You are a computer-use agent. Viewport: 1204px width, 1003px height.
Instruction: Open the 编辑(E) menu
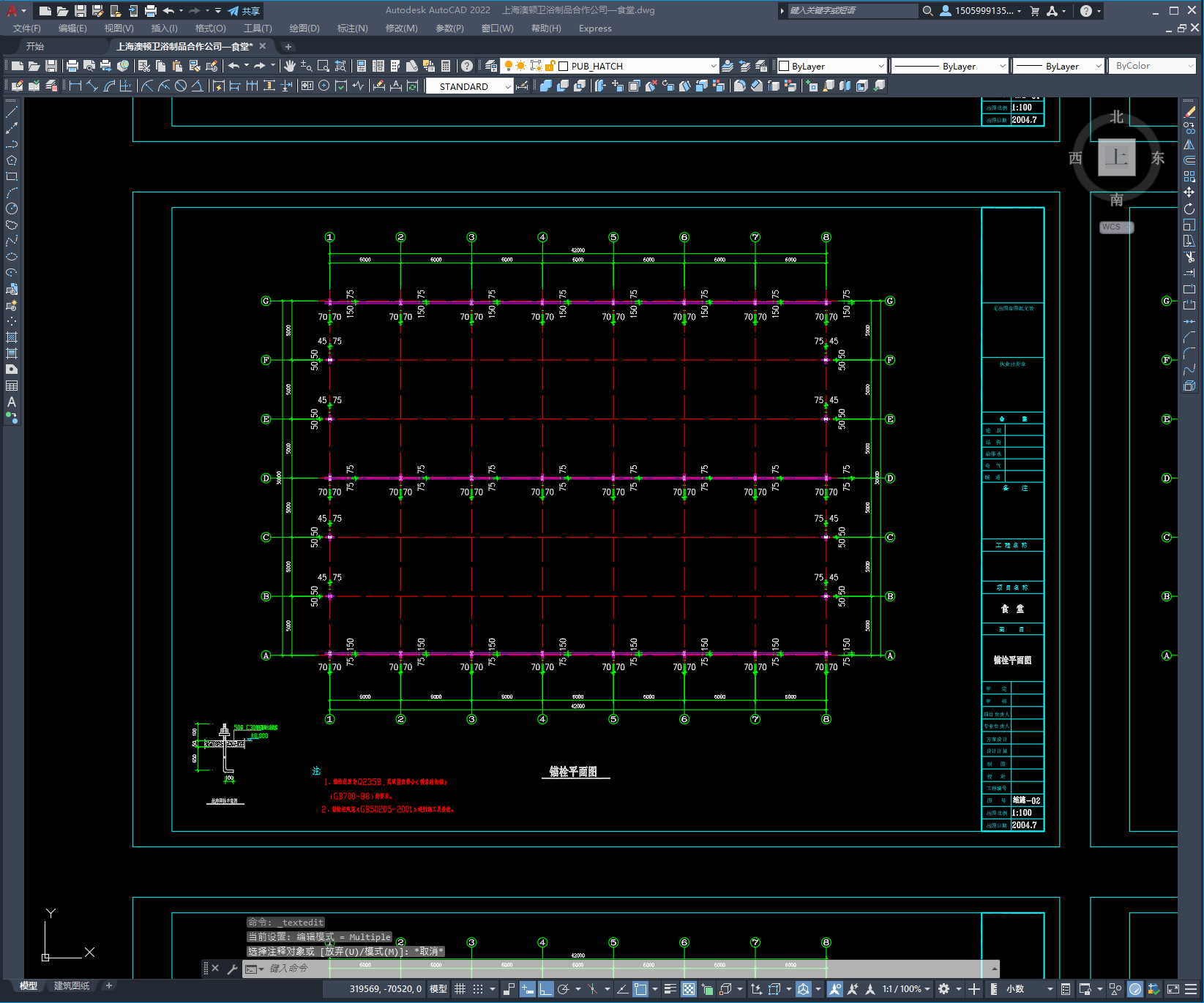[72, 29]
